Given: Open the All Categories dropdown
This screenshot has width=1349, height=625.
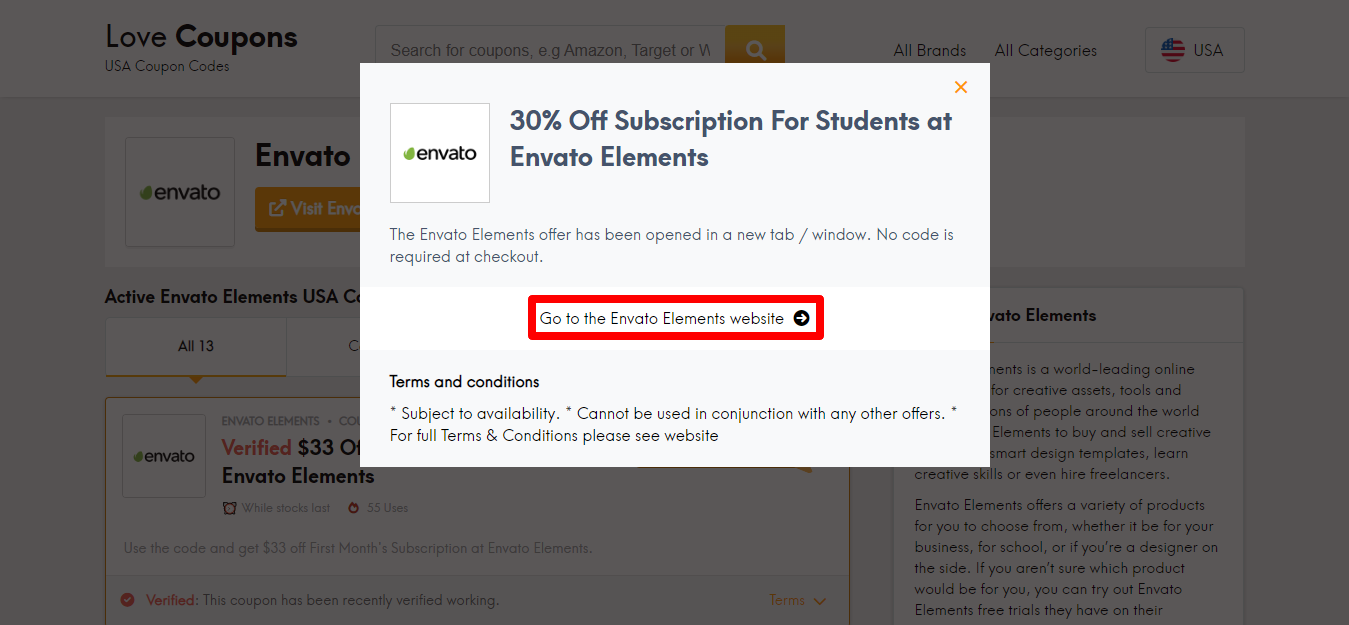Looking at the screenshot, I should point(1044,50).
